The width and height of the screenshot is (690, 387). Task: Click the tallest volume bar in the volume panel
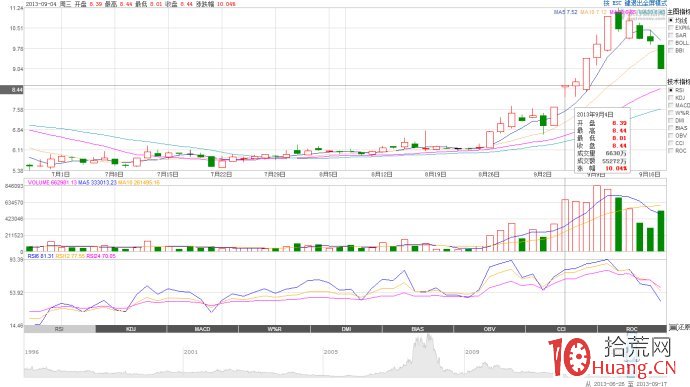point(597,218)
